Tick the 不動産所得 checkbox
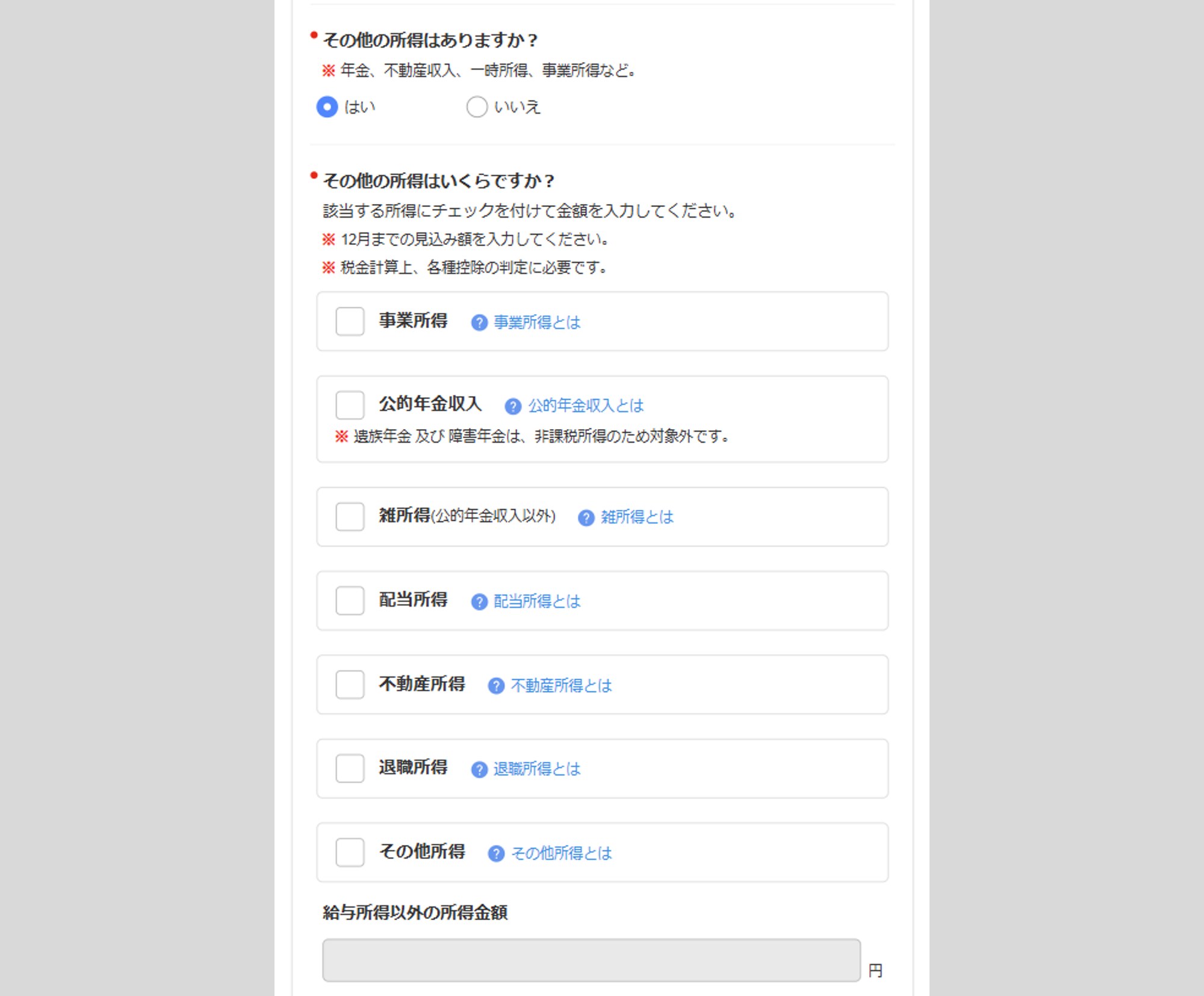Screen dimensions: 1204x996 click(350, 685)
